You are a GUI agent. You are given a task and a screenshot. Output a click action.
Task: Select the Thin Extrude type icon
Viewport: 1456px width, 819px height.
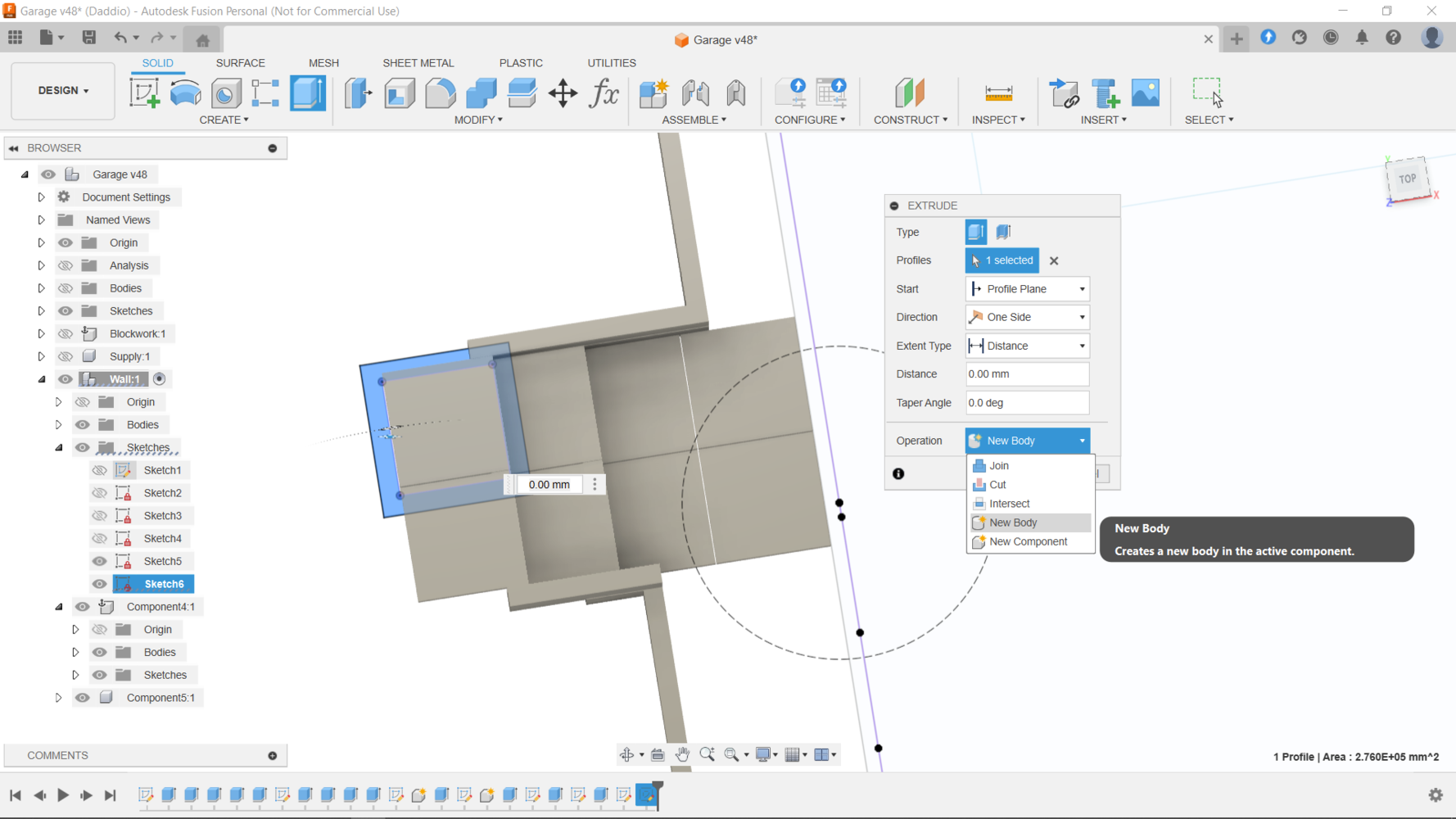(x=1003, y=232)
